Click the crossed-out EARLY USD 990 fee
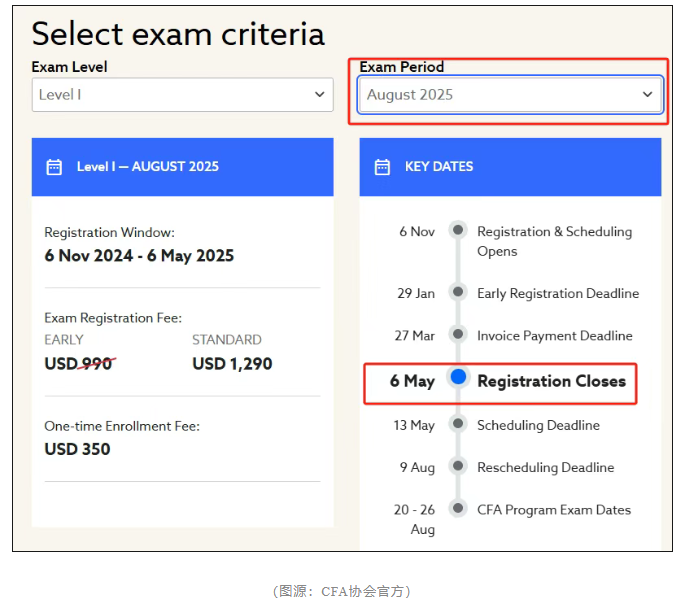 coord(79,364)
